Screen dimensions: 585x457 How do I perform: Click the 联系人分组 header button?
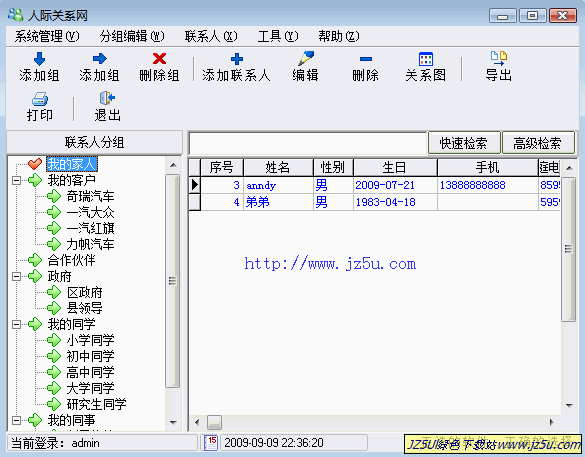(95, 142)
